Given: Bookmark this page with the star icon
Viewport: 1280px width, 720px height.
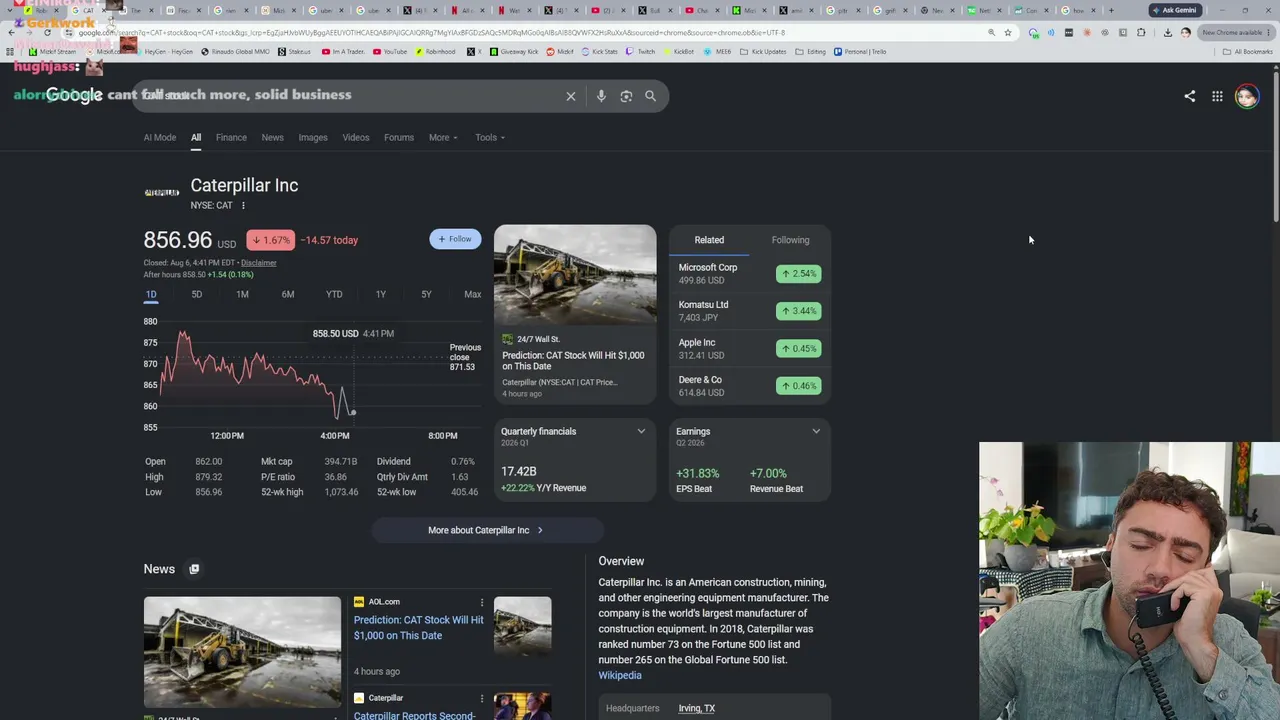Looking at the screenshot, I should [x=1008, y=33].
